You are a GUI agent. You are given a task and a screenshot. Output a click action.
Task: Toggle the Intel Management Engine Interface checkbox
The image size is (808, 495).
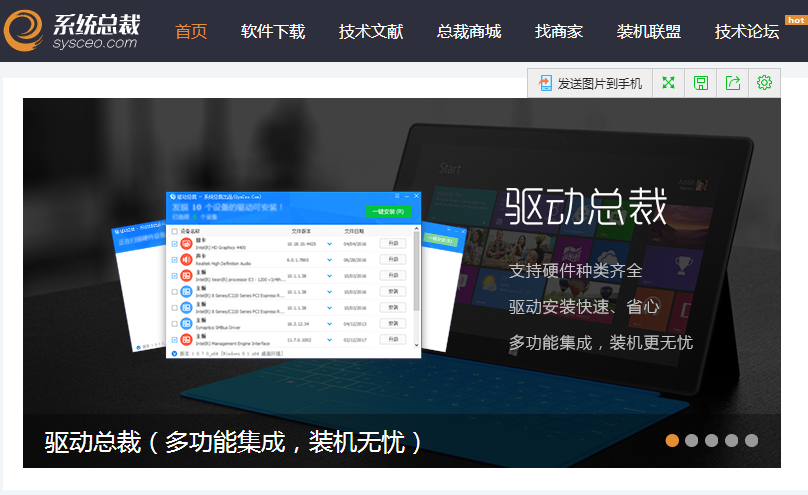tap(175, 339)
